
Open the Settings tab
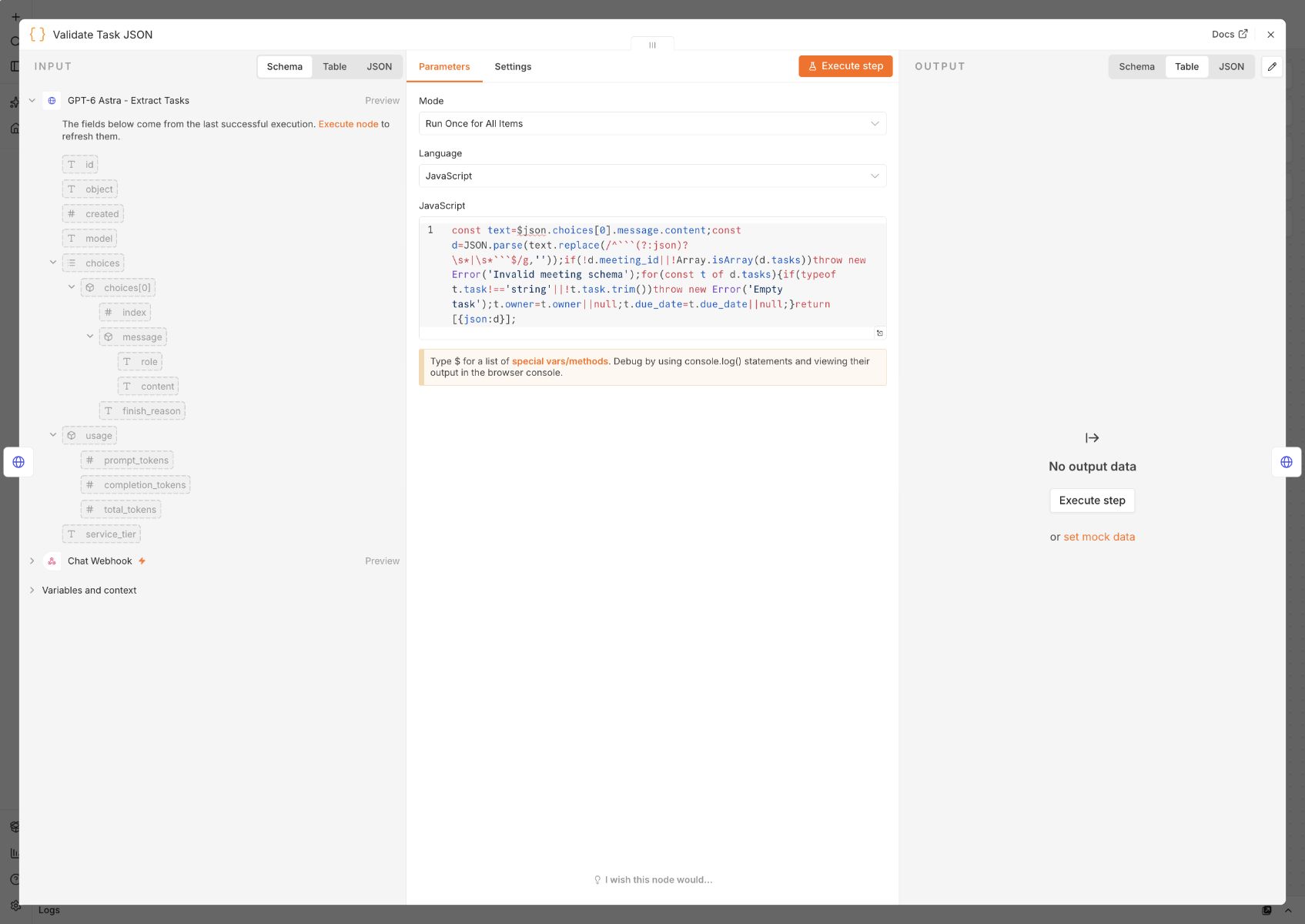[513, 67]
